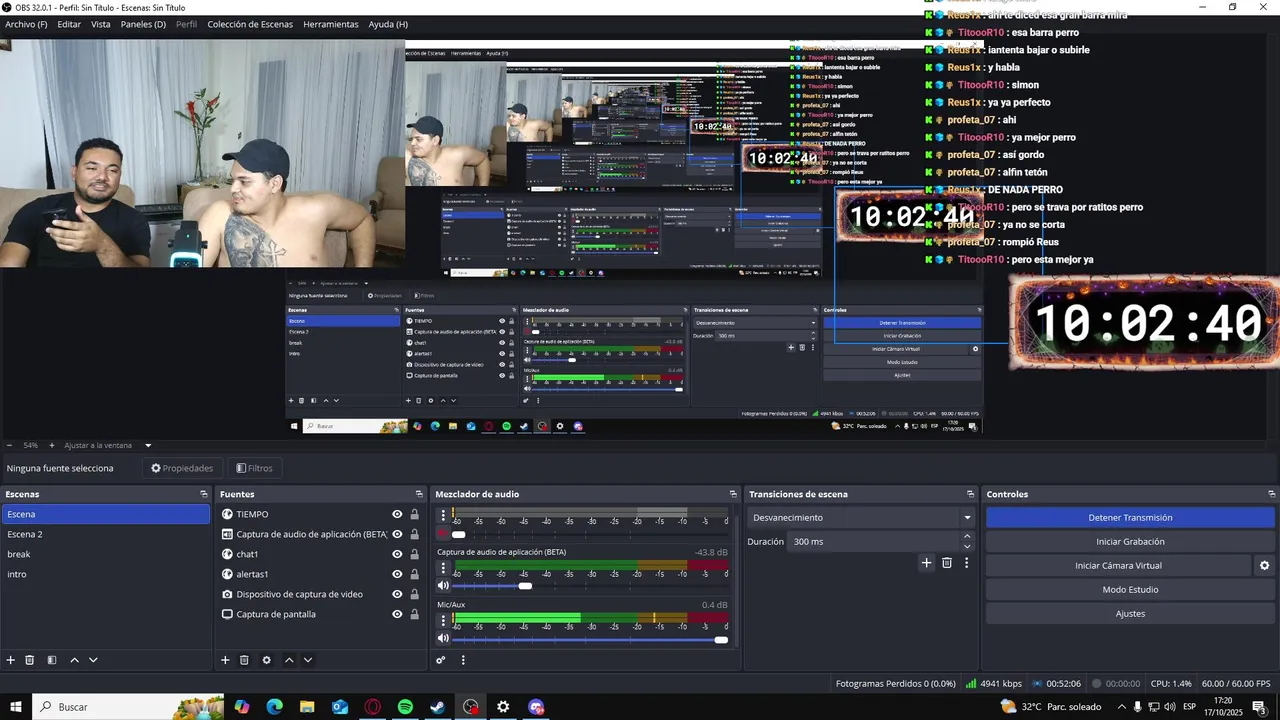Open transition properties three-dot menu

click(966, 563)
